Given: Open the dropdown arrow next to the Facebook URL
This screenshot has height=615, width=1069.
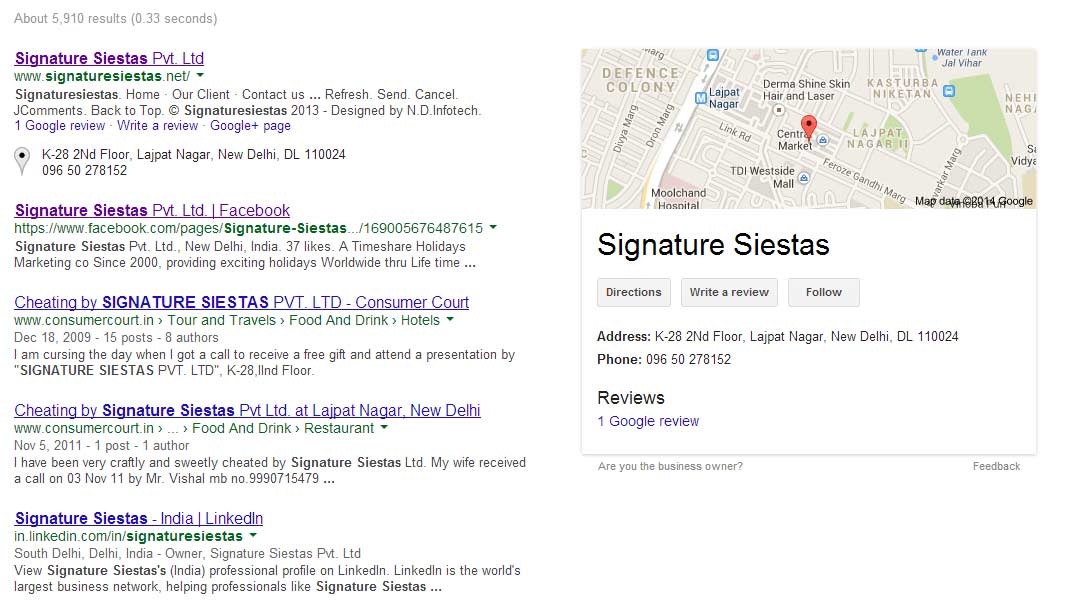Looking at the screenshot, I should tap(493, 228).
